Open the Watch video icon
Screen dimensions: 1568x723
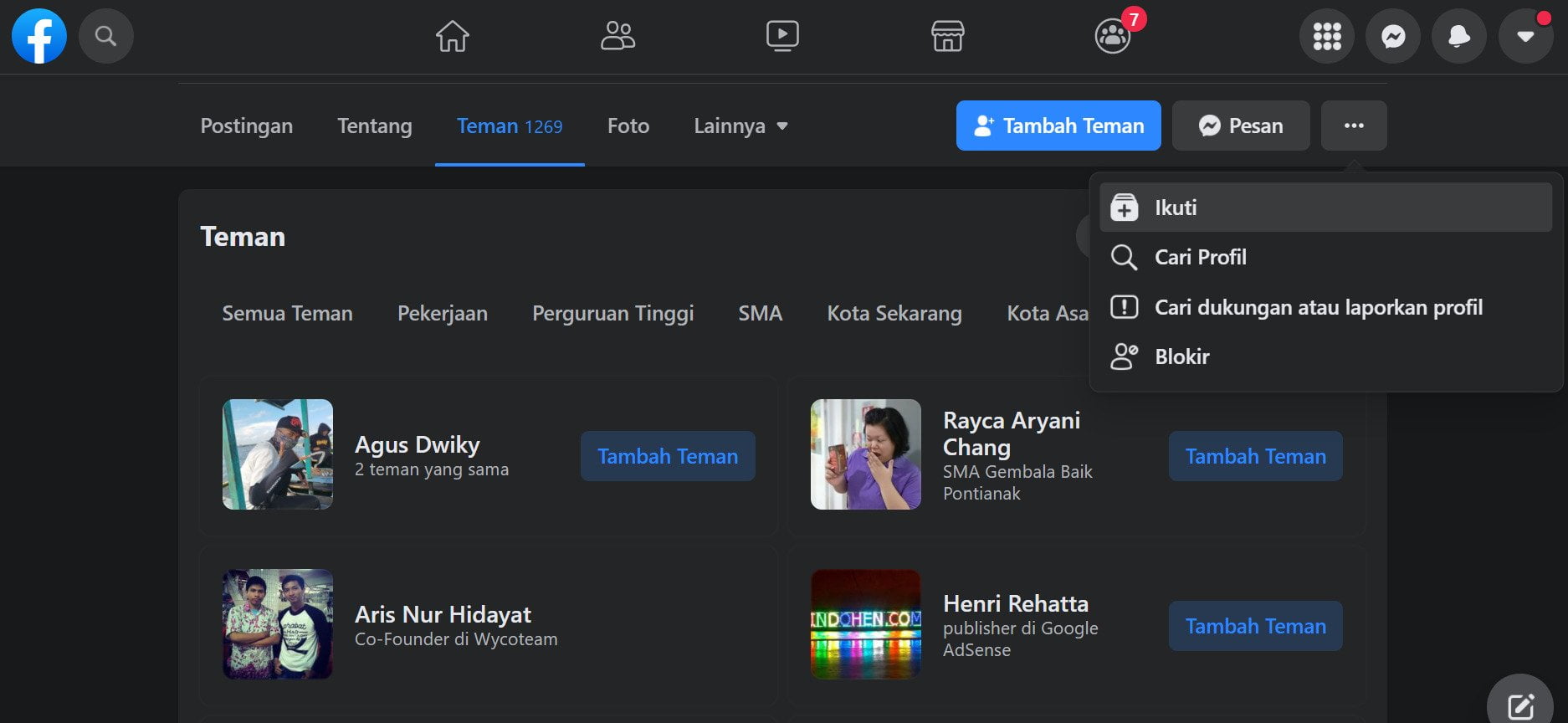[x=782, y=36]
